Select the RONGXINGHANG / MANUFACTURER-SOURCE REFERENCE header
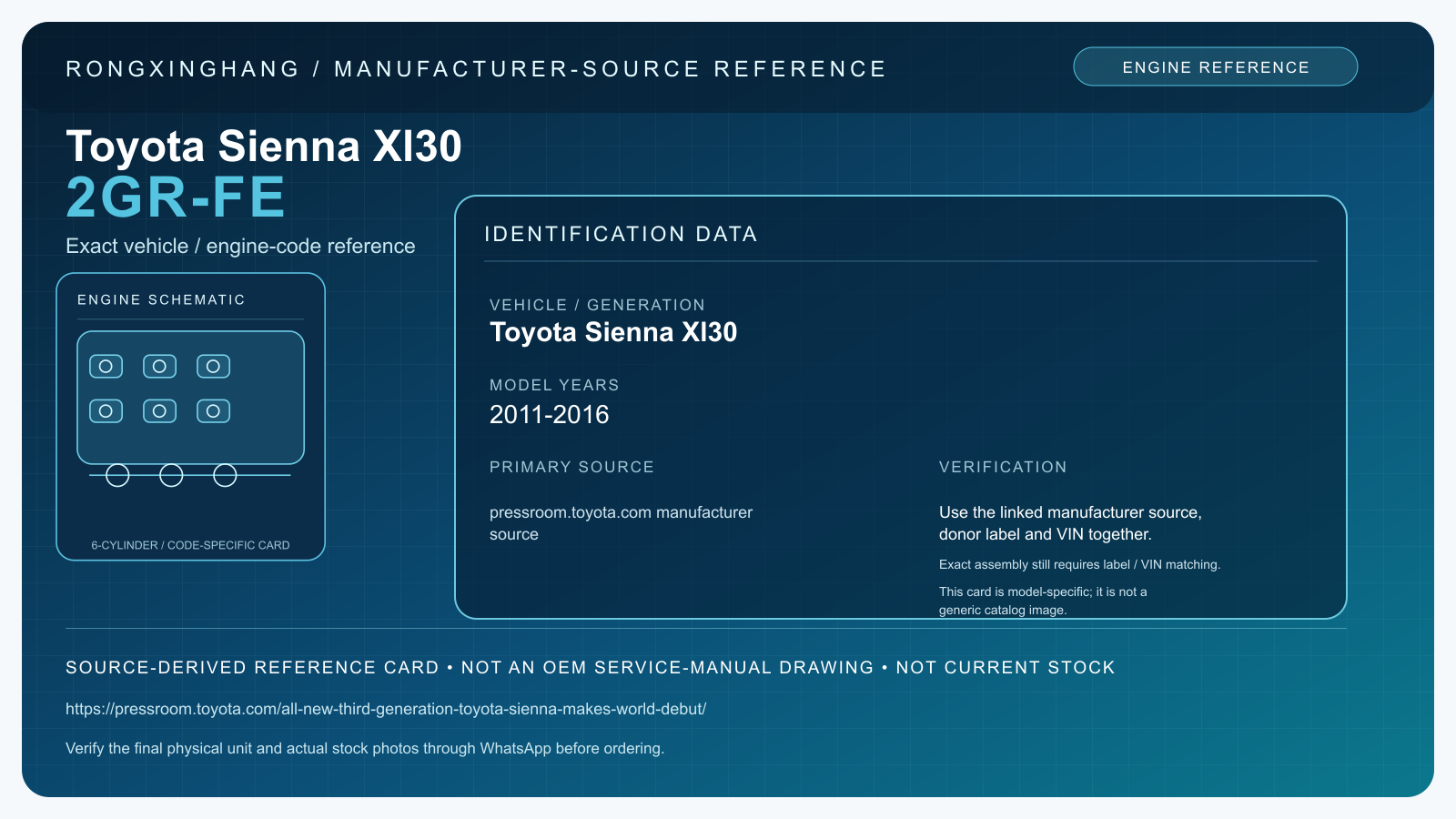Image resolution: width=1456 pixels, height=819 pixels. coord(476,69)
